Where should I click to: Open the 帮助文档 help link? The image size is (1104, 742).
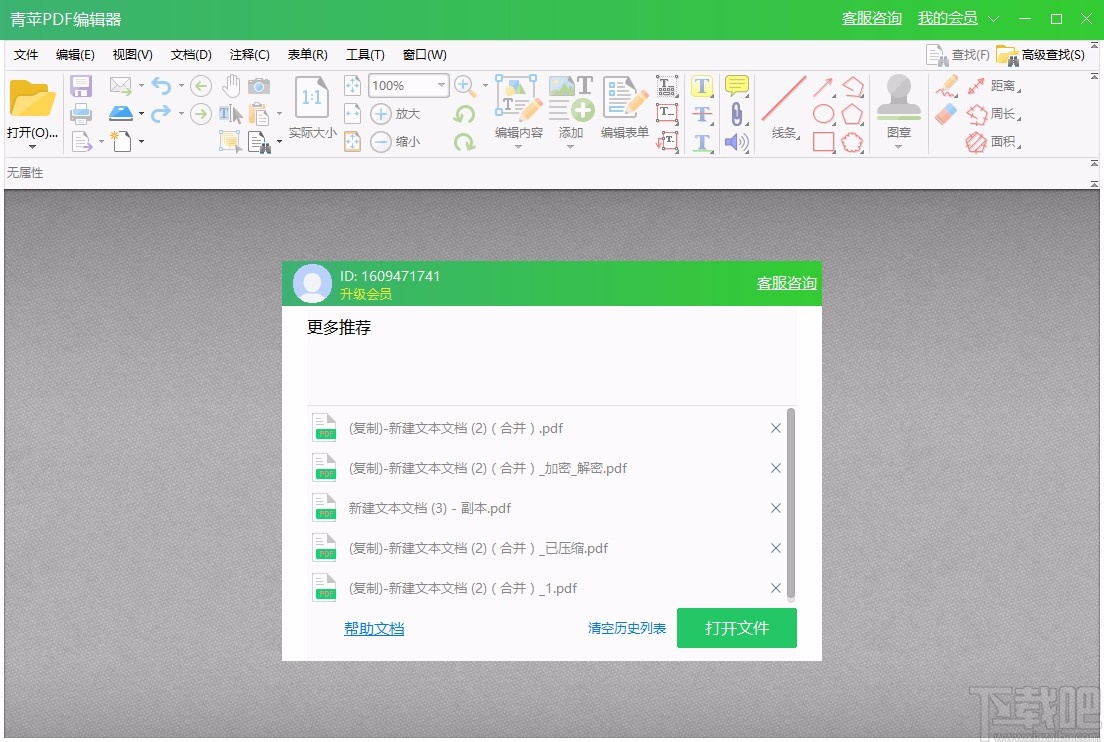[x=373, y=628]
